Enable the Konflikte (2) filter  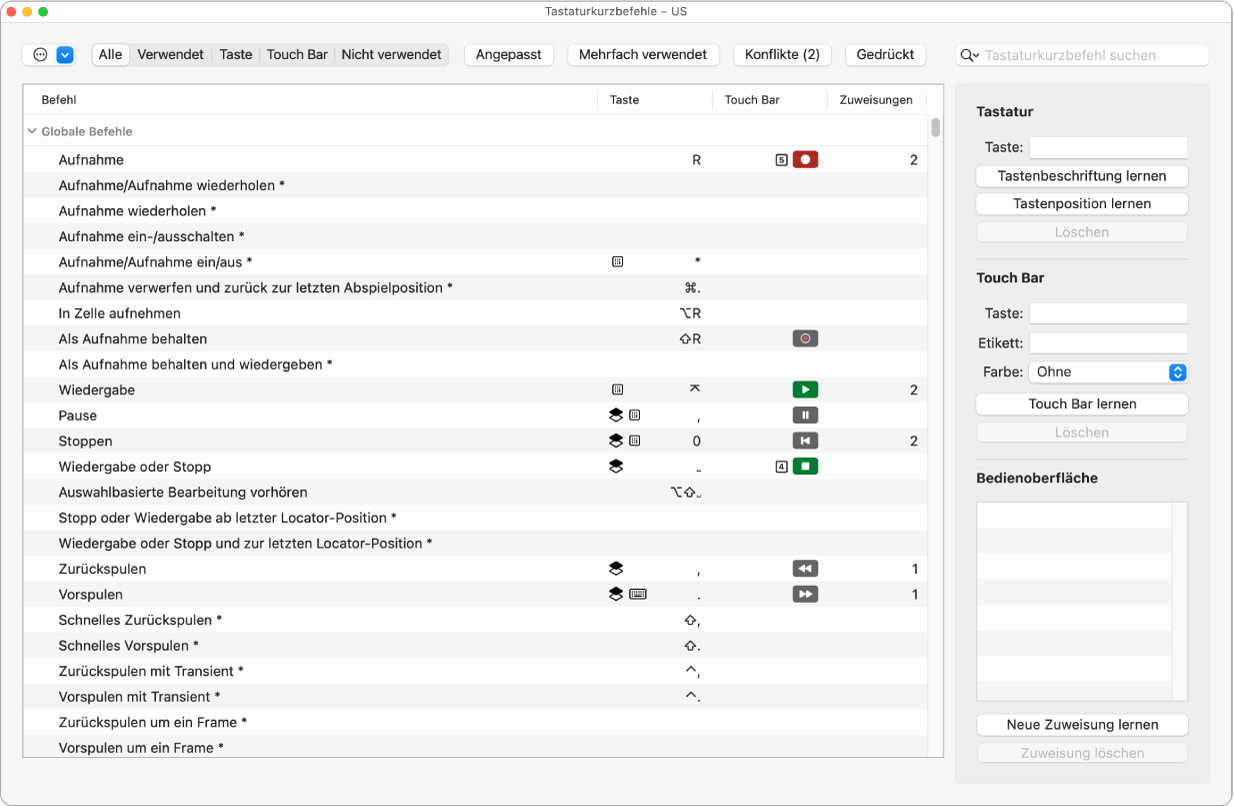782,55
